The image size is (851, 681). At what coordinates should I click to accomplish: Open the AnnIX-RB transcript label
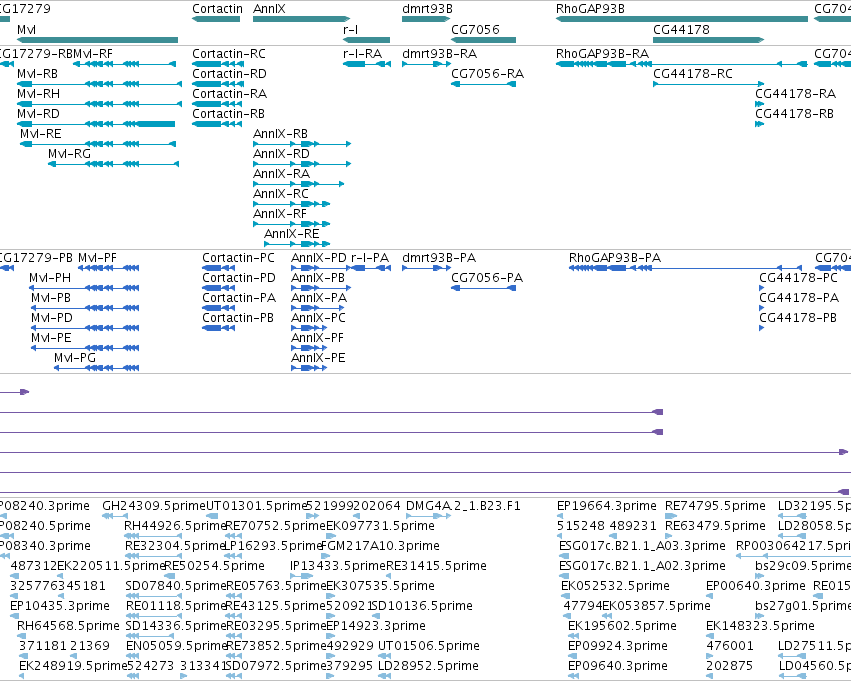[x=281, y=133]
